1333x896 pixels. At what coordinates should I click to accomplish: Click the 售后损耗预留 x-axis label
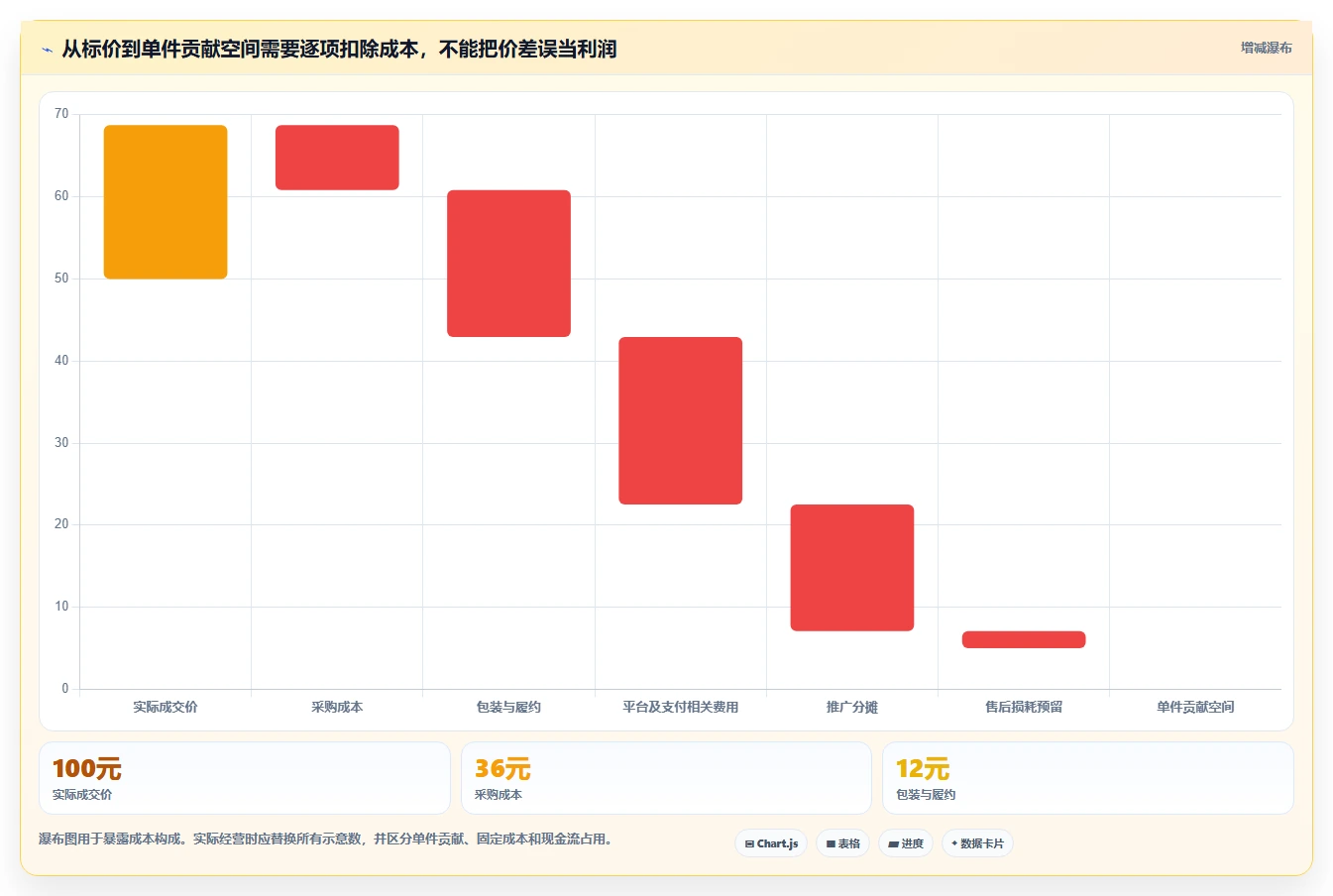click(x=1024, y=707)
